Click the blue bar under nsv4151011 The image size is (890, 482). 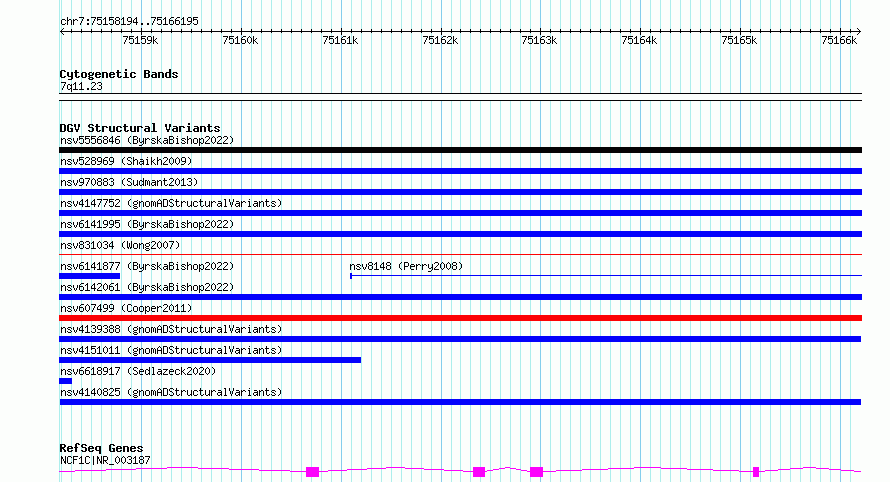click(210, 360)
